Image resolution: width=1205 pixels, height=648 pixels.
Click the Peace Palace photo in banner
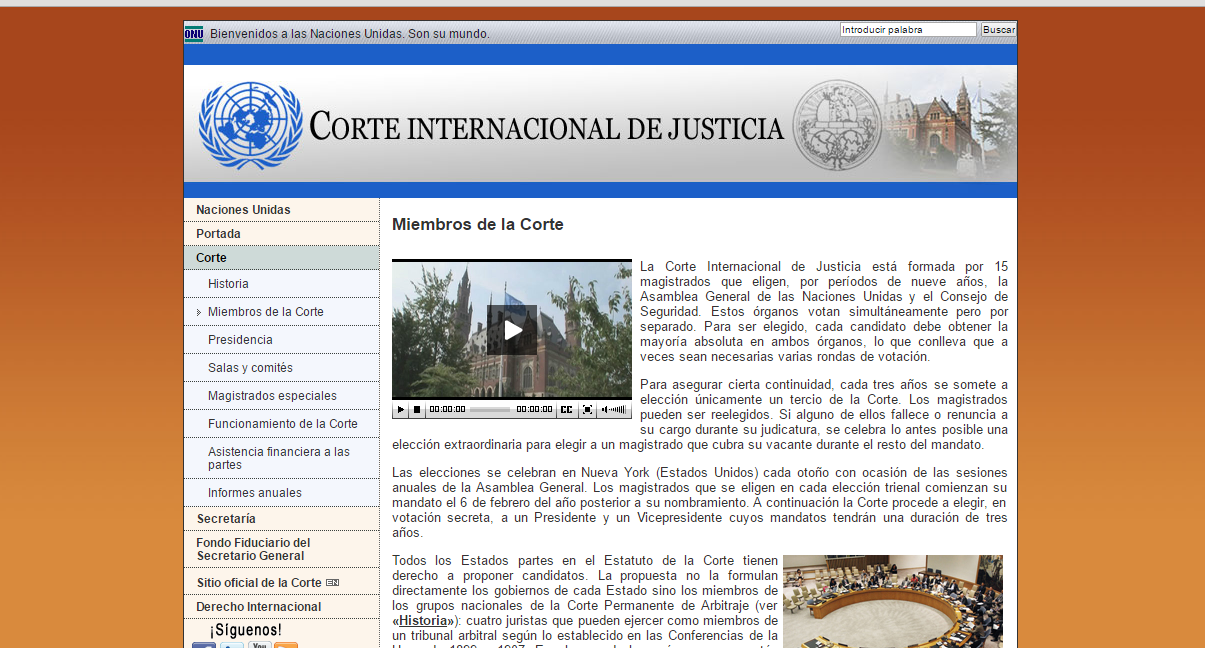pos(948,125)
